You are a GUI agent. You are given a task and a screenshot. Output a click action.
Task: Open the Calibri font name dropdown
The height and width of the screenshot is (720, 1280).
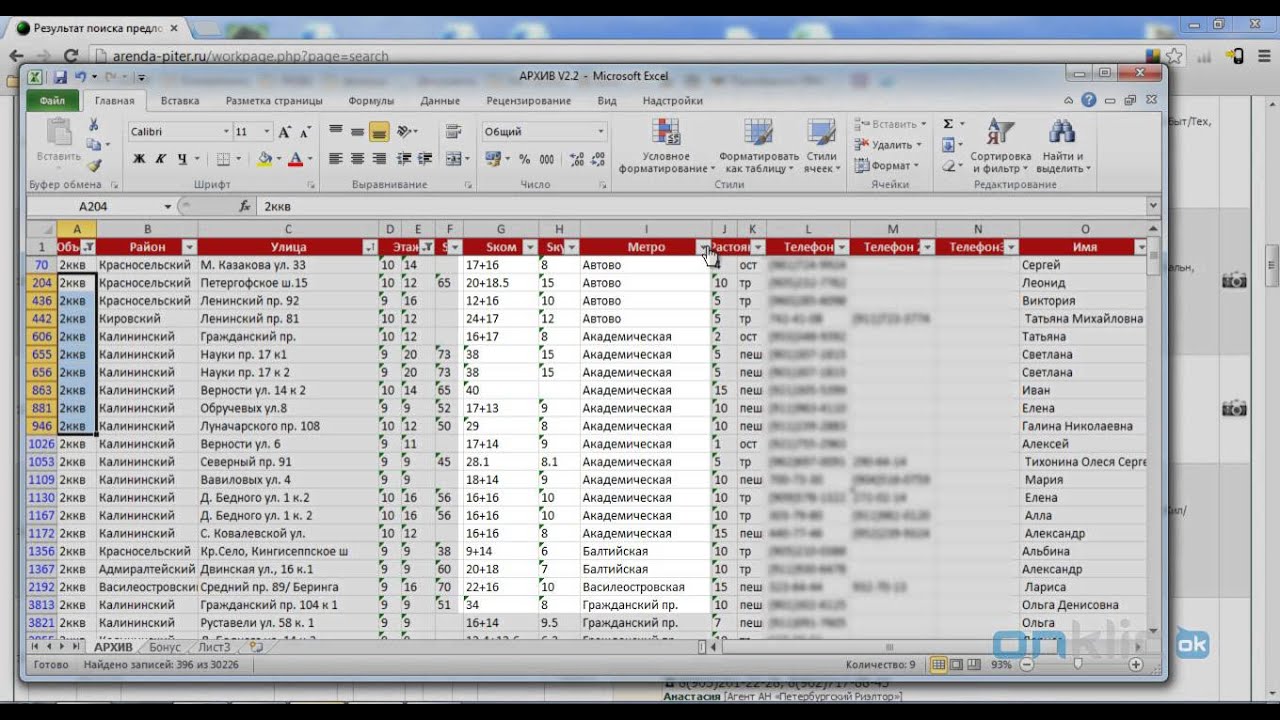click(x=225, y=132)
